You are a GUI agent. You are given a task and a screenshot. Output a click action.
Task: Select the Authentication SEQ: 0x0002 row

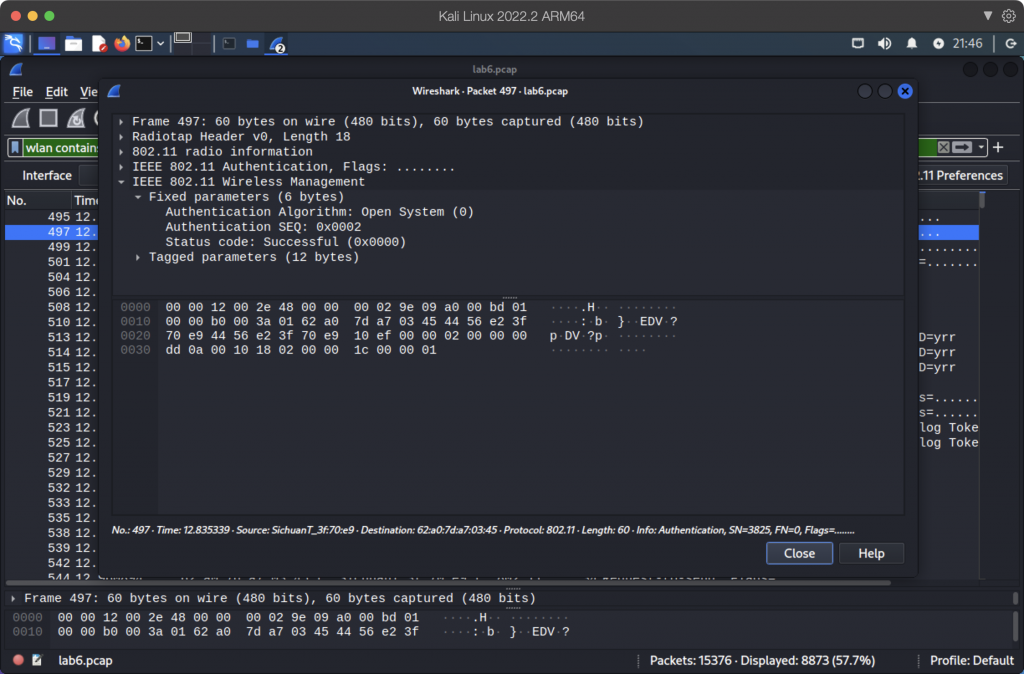(263, 227)
